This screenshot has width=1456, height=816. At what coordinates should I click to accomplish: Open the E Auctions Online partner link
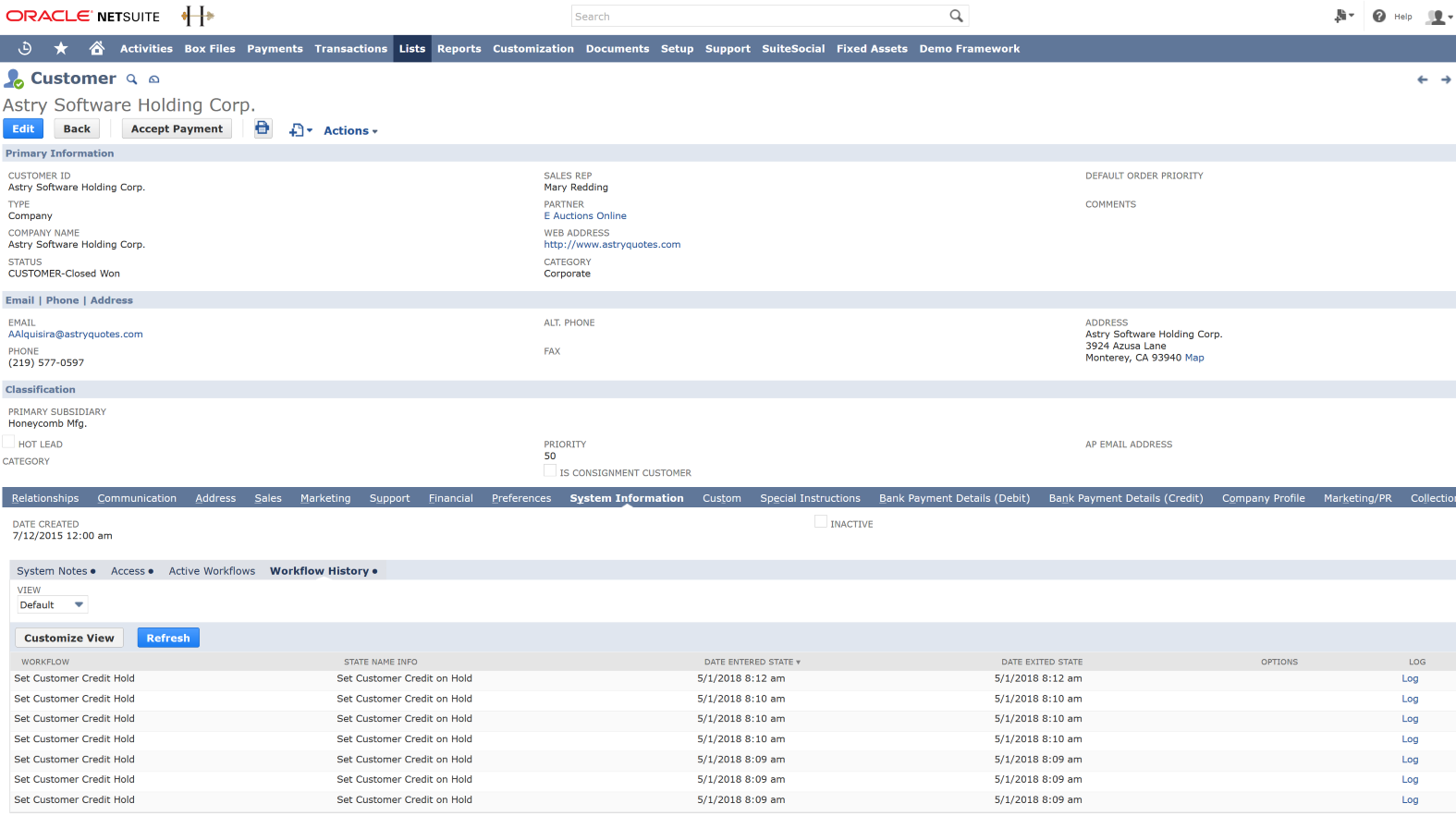tap(585, 216)
